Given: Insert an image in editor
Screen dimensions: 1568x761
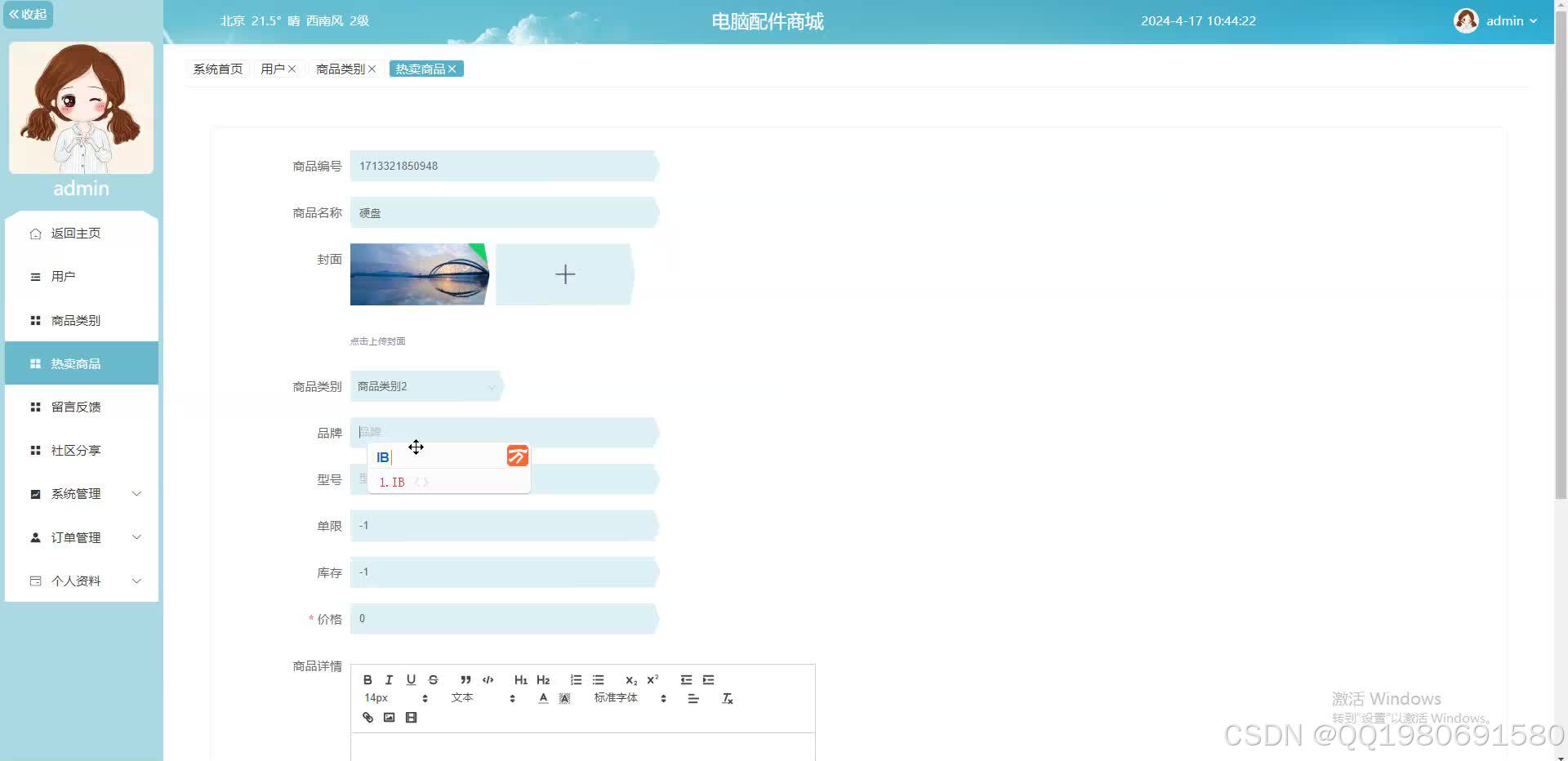Looking at the screenshot, I should [389, 717].
